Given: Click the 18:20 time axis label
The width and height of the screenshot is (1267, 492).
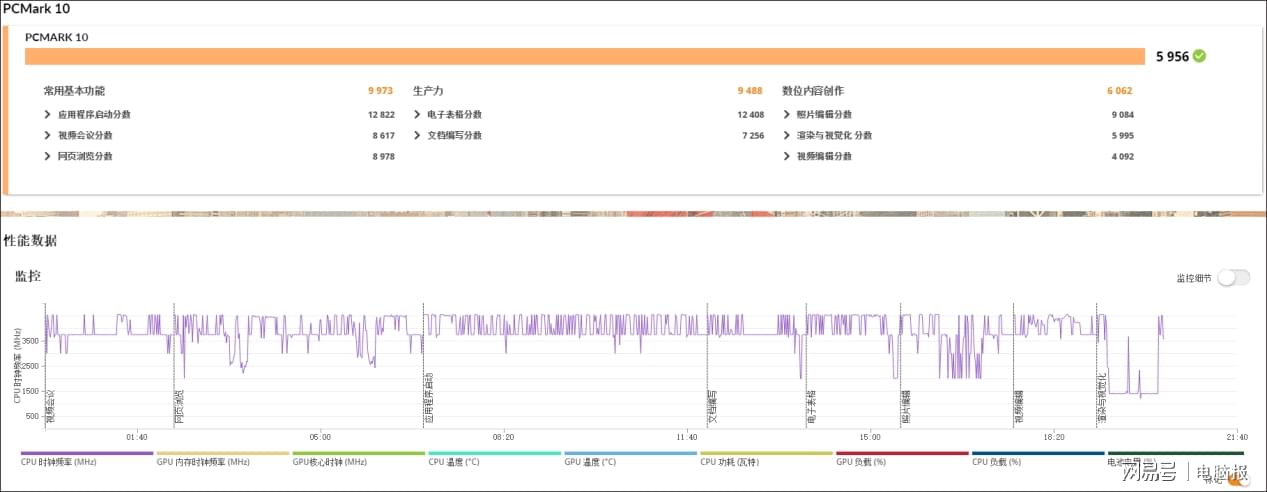Looking at the screenshot, I should 1053,437.
